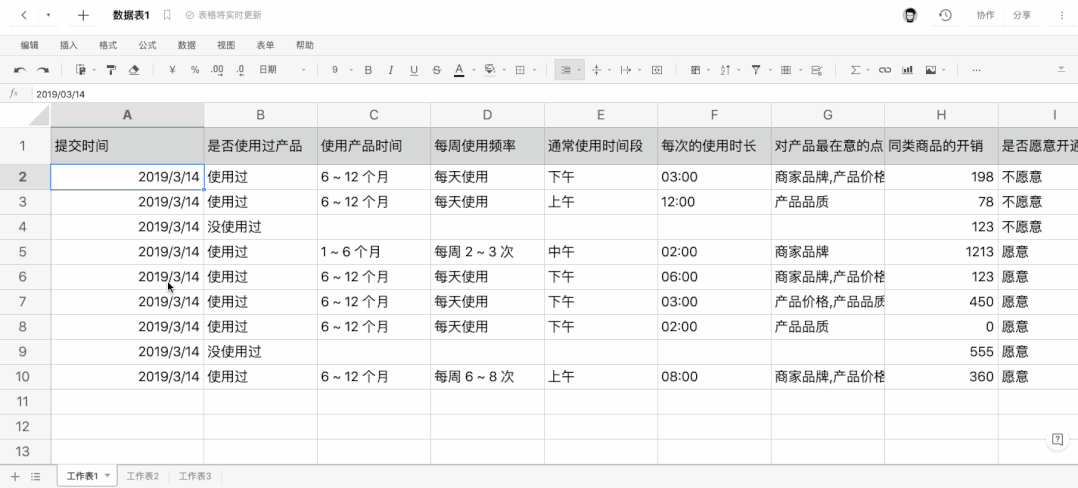The height and width of the screenshot is (488, 1078).
Task: Create a new document with plus icon
Action: click(x=83, y=15)
